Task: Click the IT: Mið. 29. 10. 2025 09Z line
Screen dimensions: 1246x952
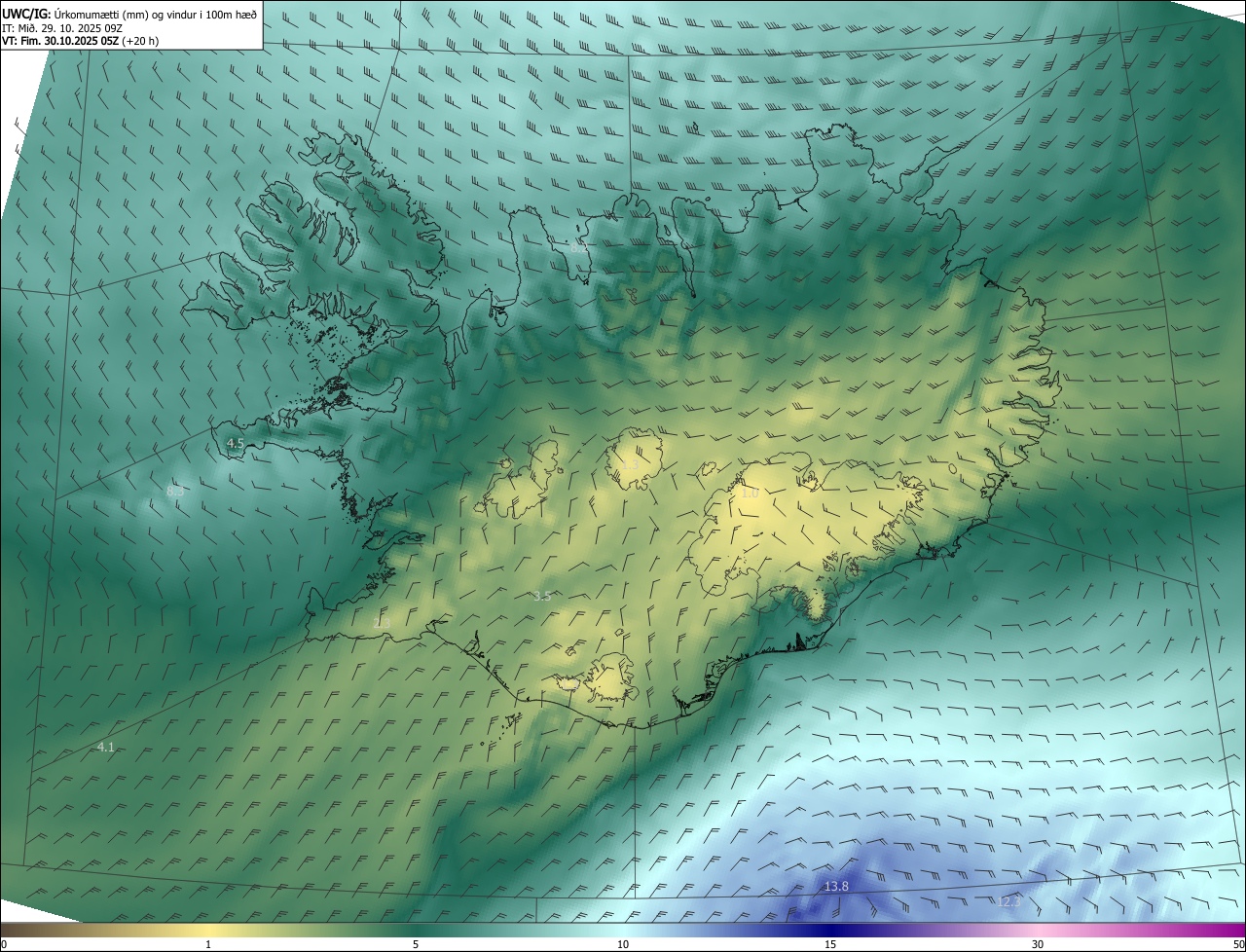Action: (x=61, y=27)
